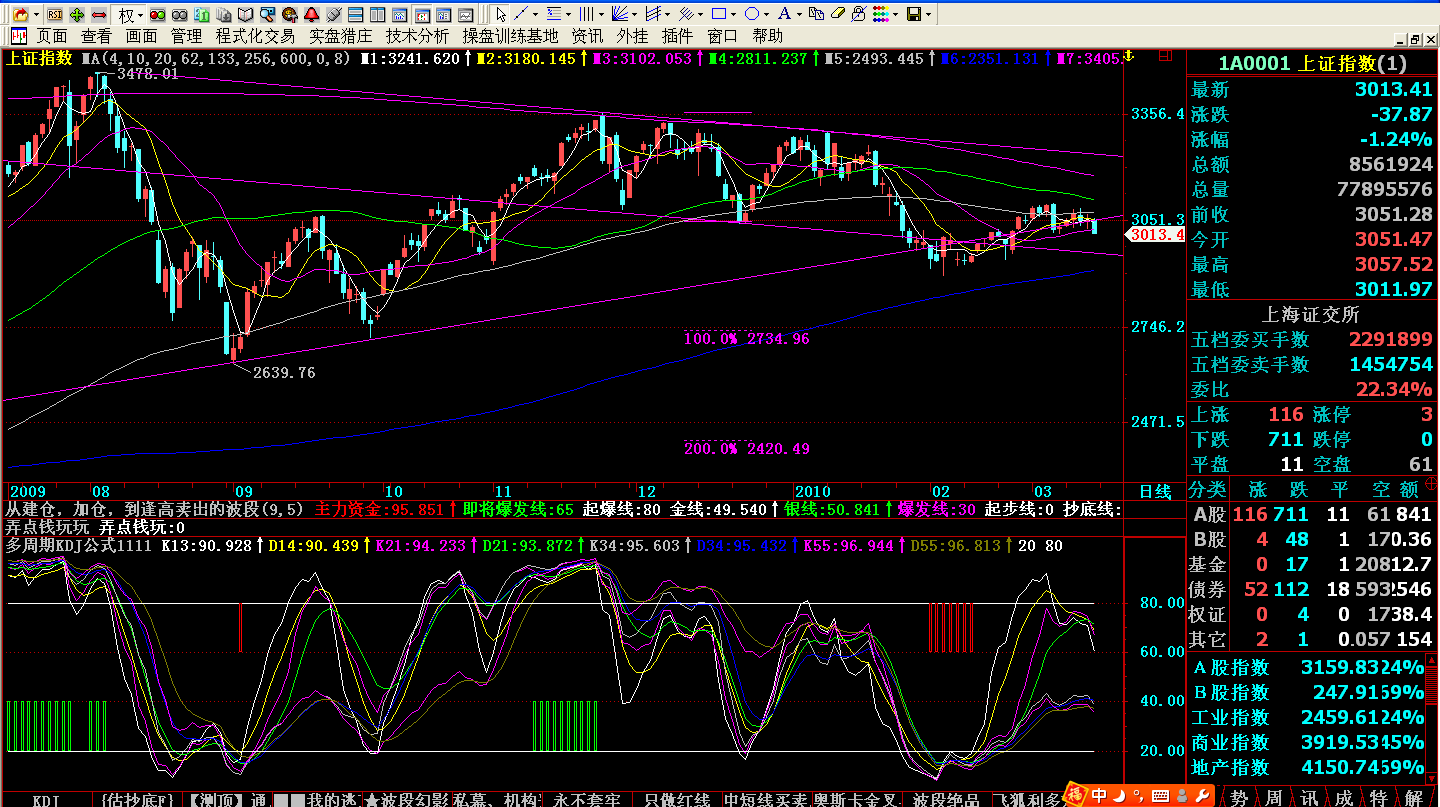Select the text annotation tool A

coord(783,14)
